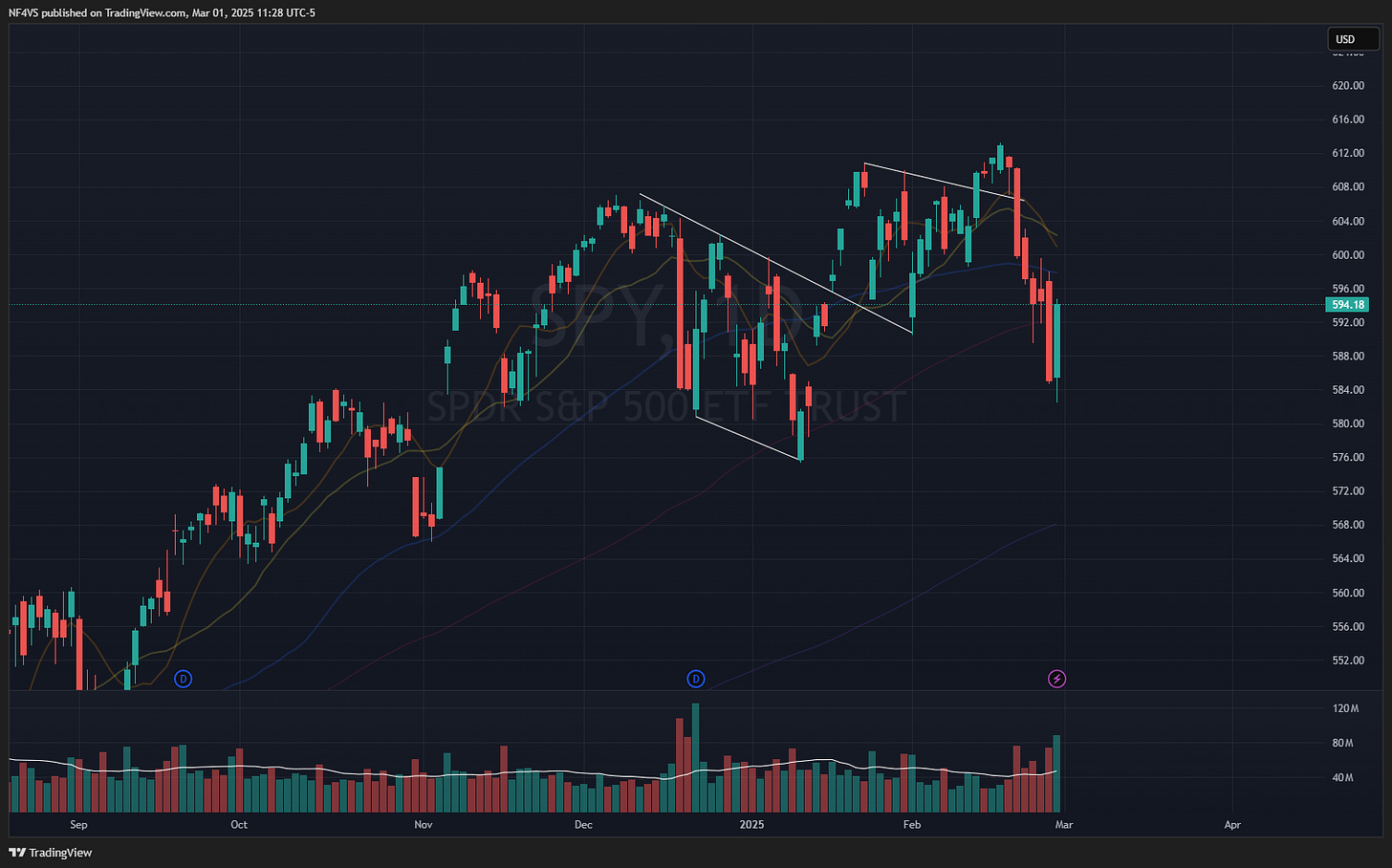Click the Mar label on time axis
1392x868 pixels.
pyautogui.click(x=1064, y=825)
